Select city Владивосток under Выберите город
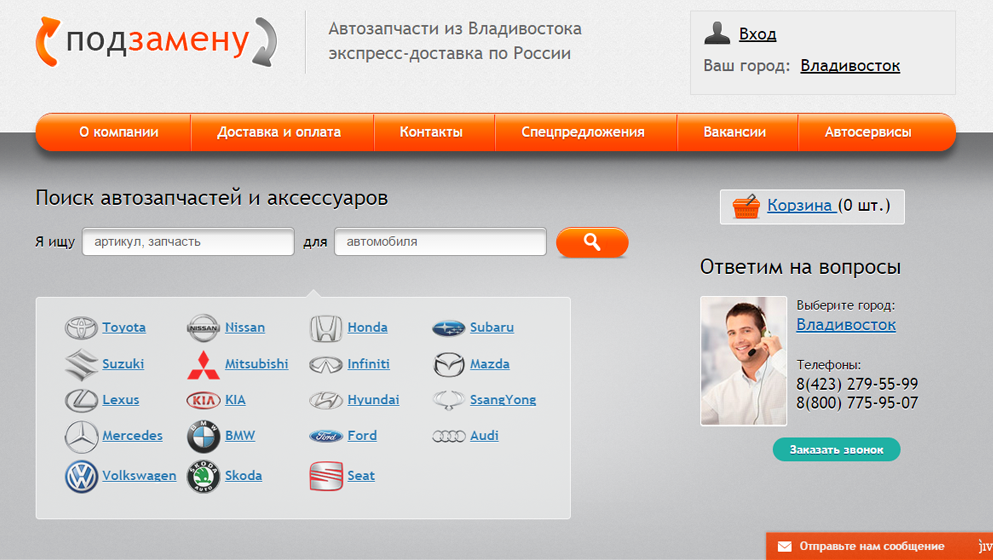The width and height of the screenshot is (993, 560). click(x=846, y=325)
